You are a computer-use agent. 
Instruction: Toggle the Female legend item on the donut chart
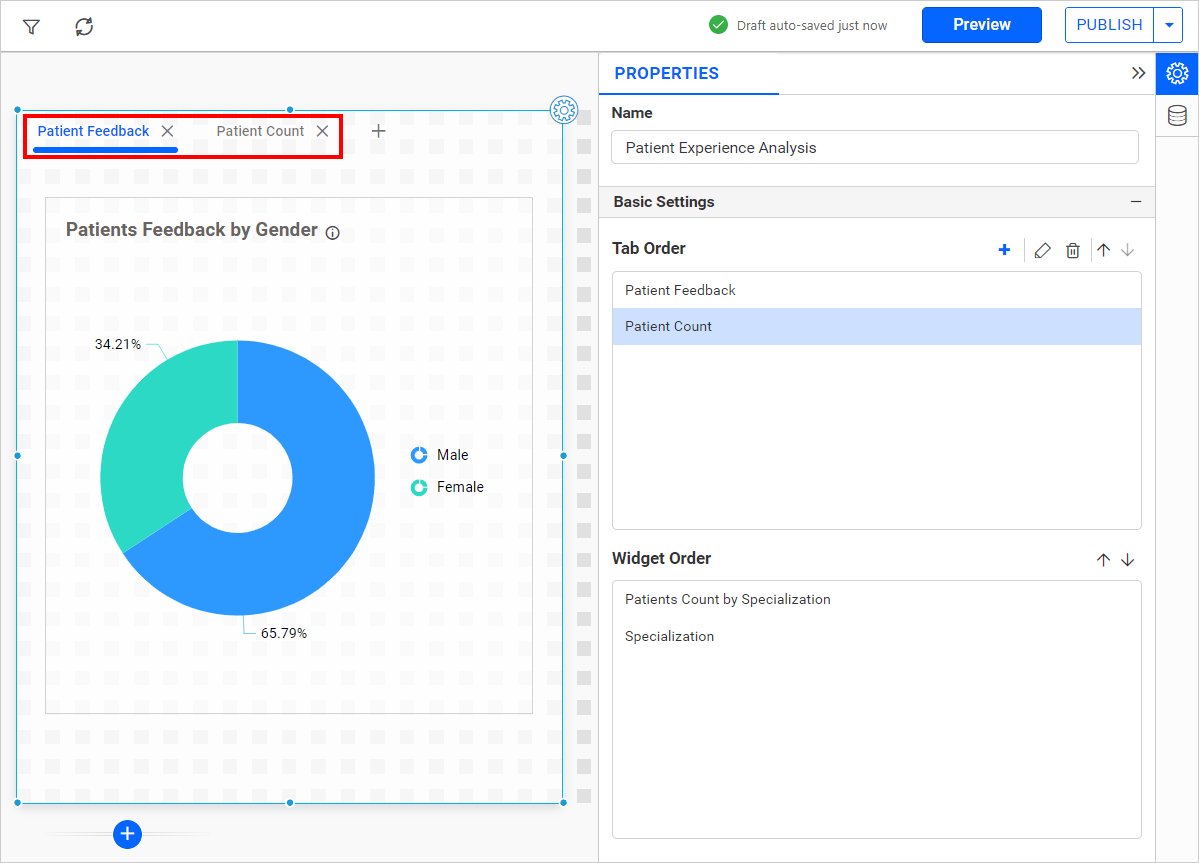click(x=446, y=487)
